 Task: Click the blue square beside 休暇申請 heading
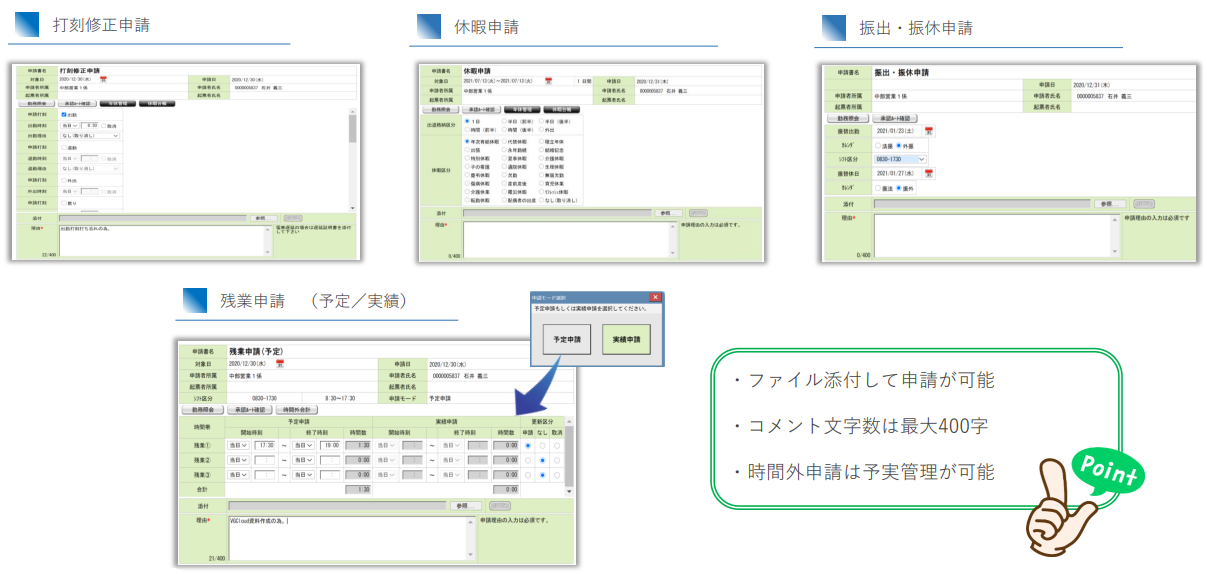pyautogui.click(x=428, y=26)
